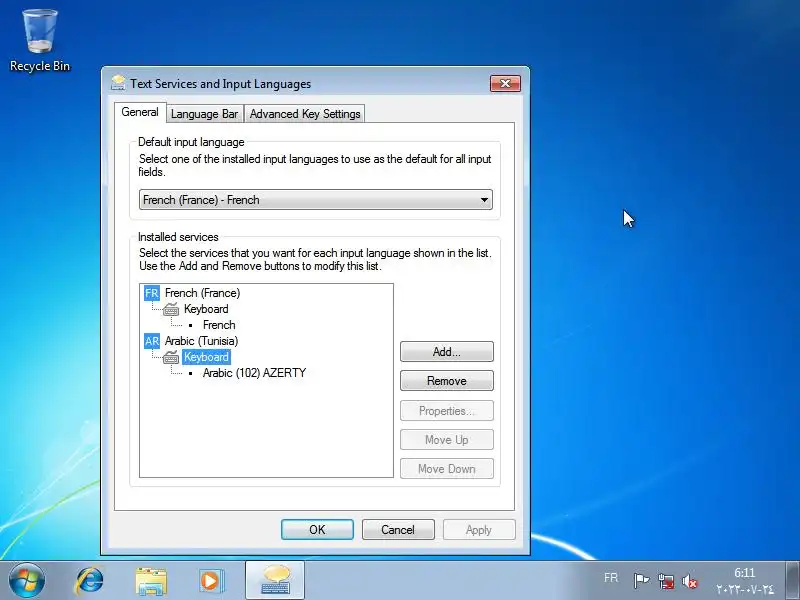Click the Add... button
The image size is (800, 600).
(446, 352)
